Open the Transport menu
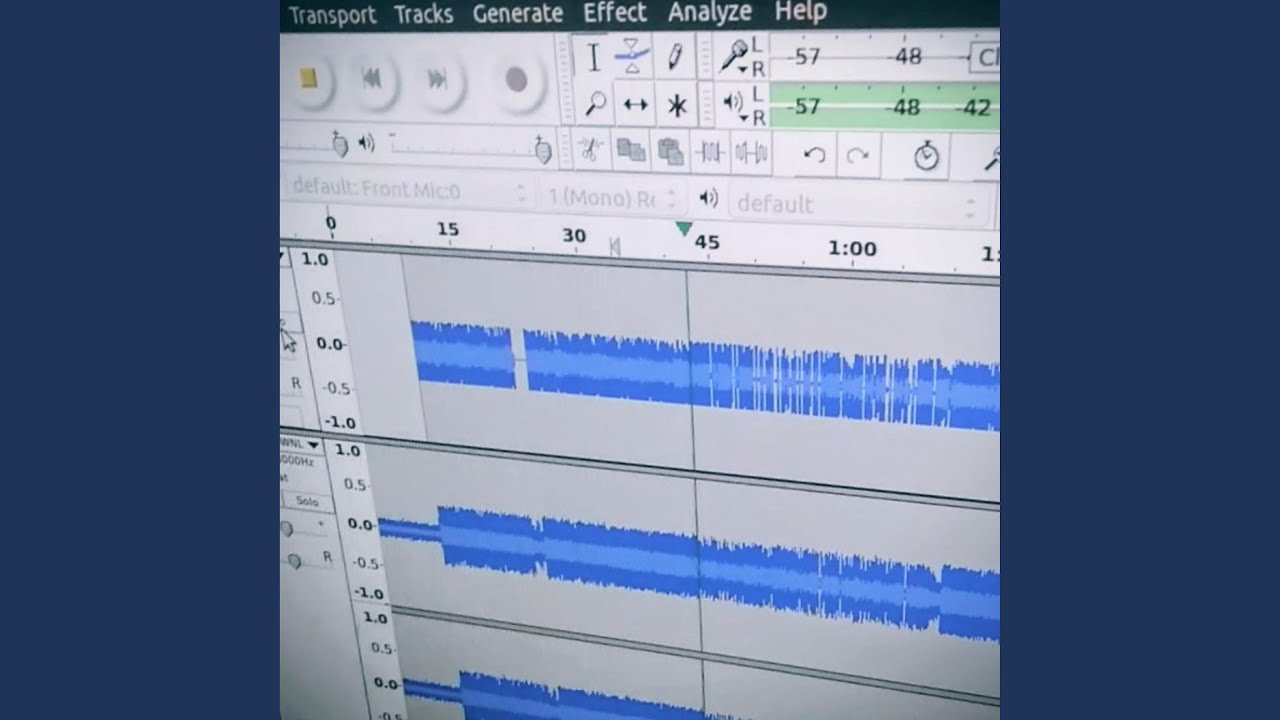This screenshot has width=1280, height=720. (332, 15)
